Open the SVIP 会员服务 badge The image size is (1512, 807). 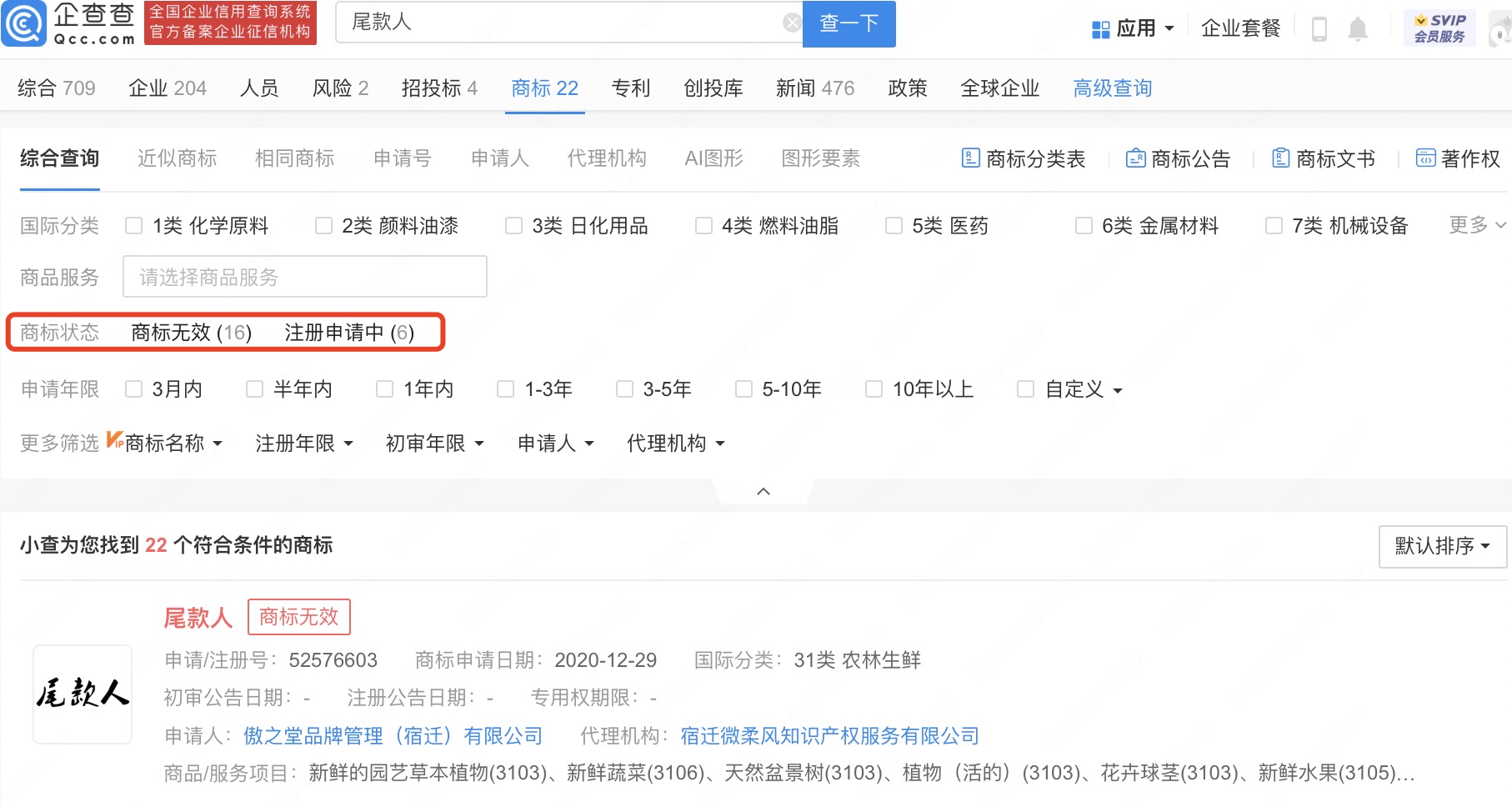[x=1439, y=24]
